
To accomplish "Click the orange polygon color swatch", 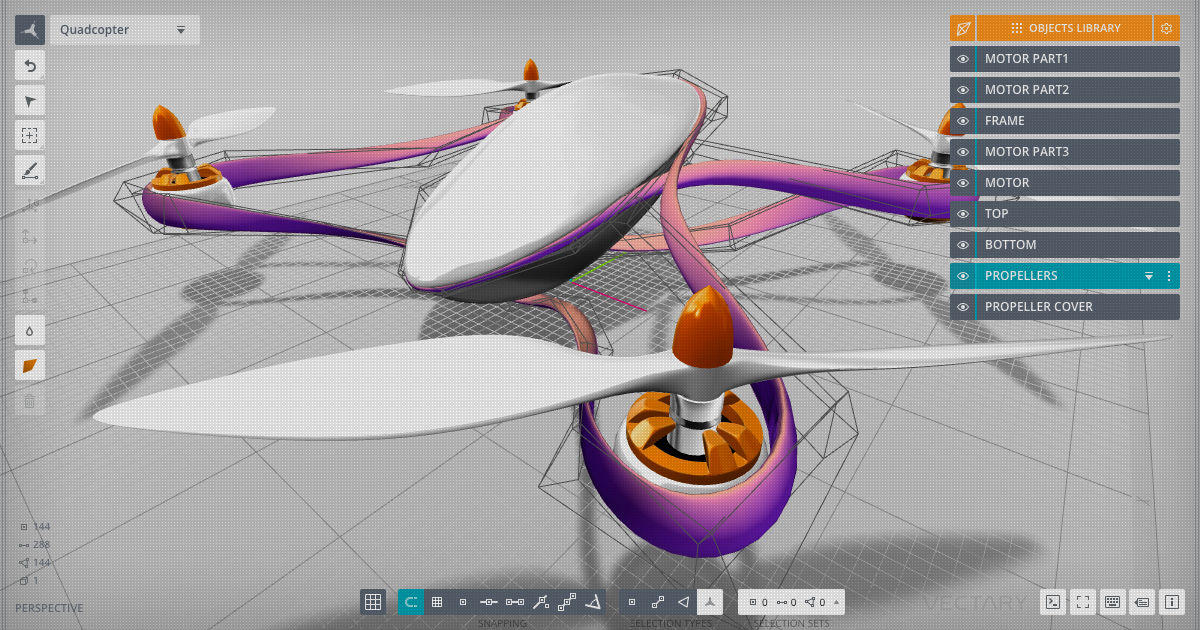I will click(x=30, y=365).
